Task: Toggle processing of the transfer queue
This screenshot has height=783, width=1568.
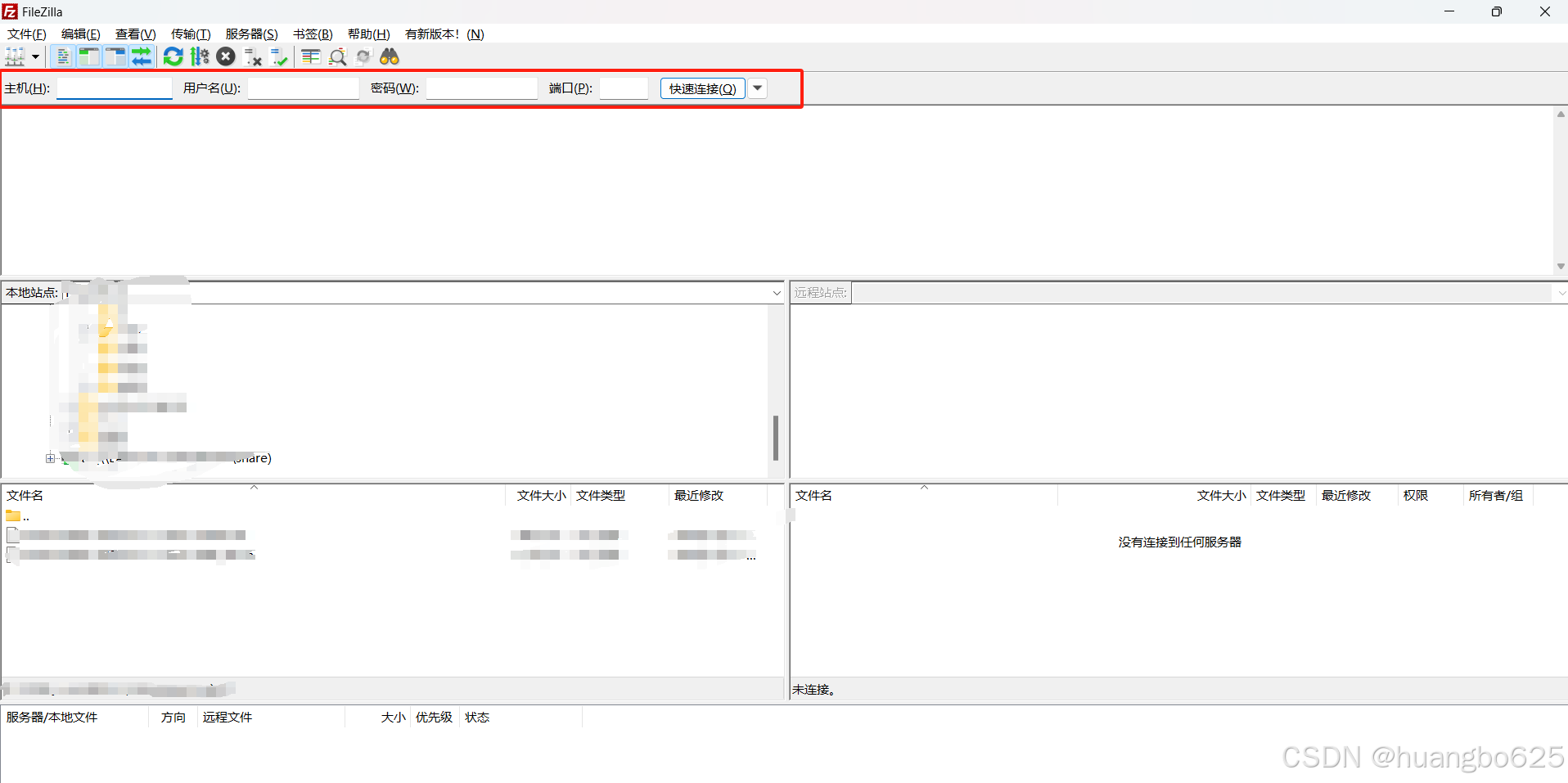Action: coord(200,56)
